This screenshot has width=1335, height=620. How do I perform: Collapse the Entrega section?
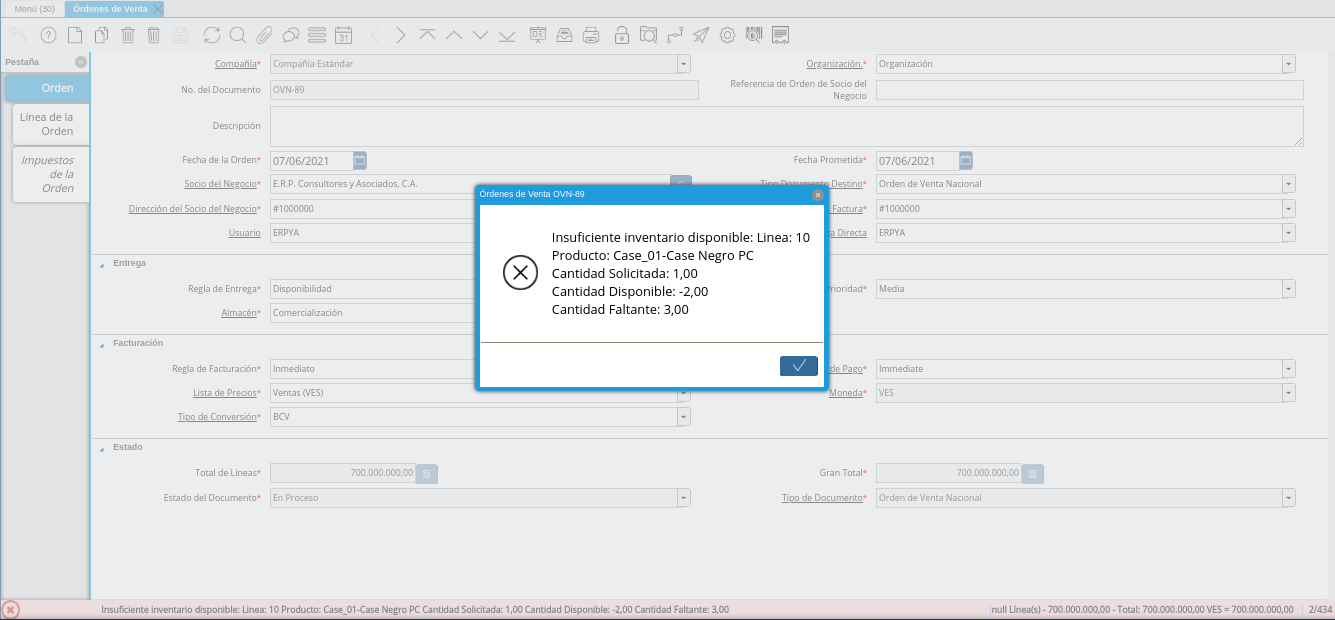pos(101,264)
